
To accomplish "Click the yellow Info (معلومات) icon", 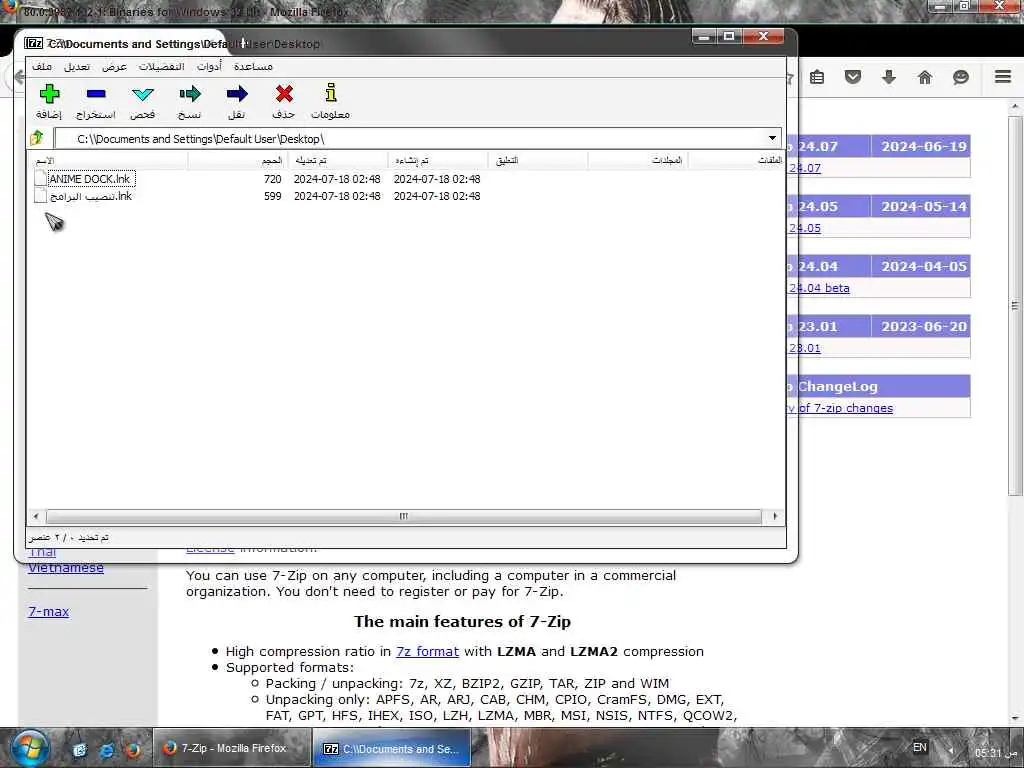I will click(x=331, y=93).
